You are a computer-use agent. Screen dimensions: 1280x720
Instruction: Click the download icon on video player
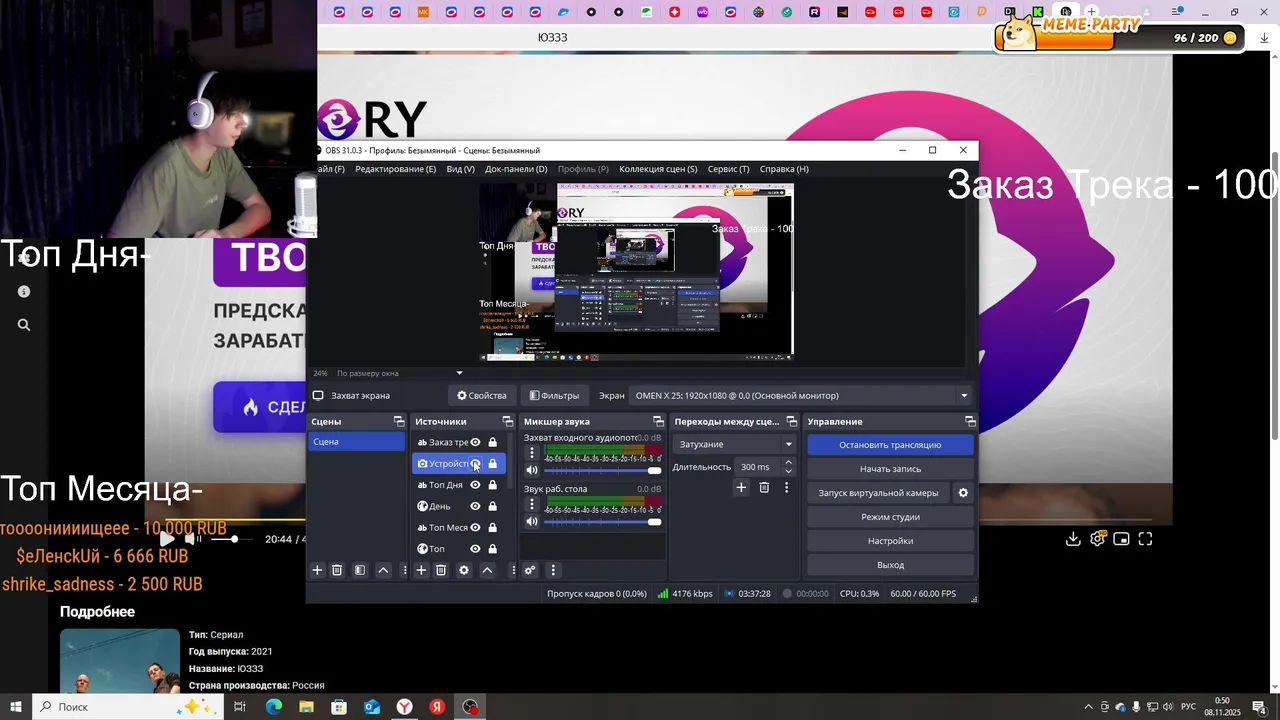click(1073, 539)
